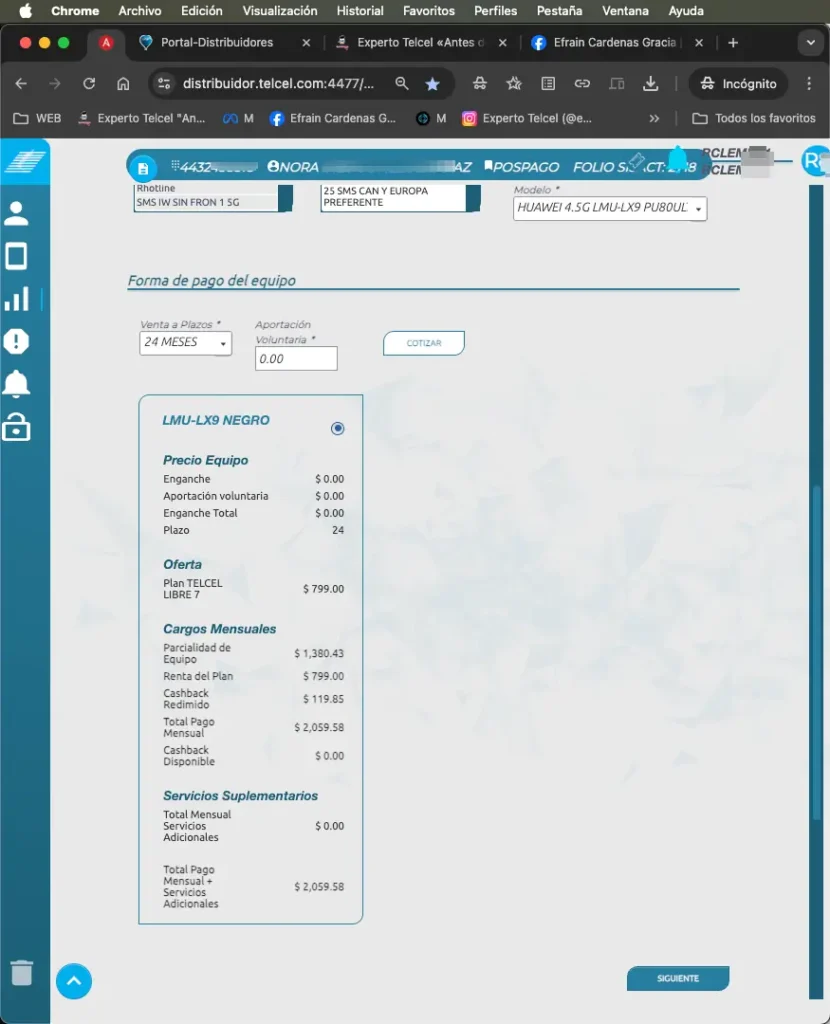
Task: Open the Perfiles menu
Action: pos(495,10)
